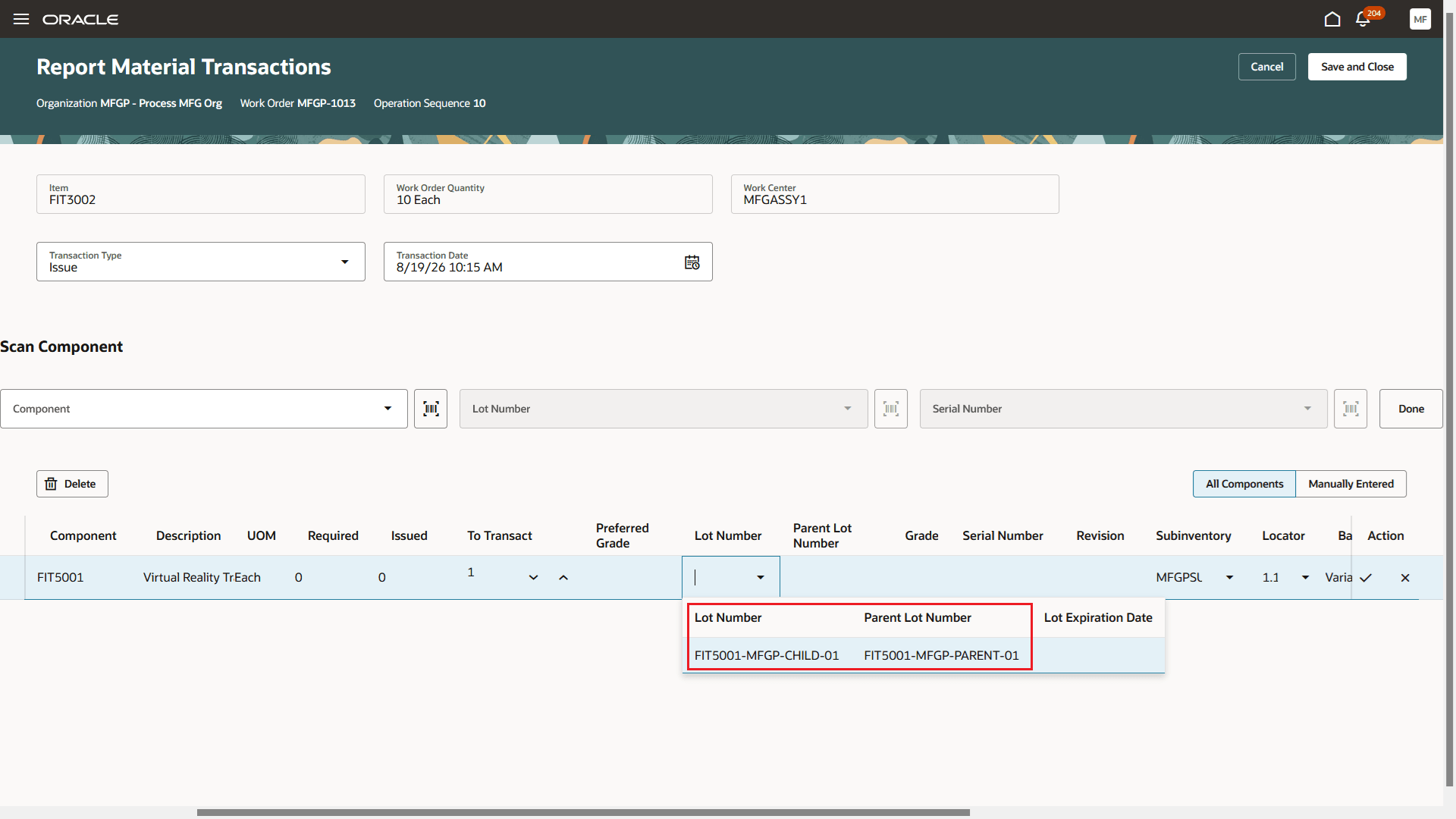The height and width of the screenshot is (819, 1456).
Task: Scan component barcode icon
Action: pos(431,409)
